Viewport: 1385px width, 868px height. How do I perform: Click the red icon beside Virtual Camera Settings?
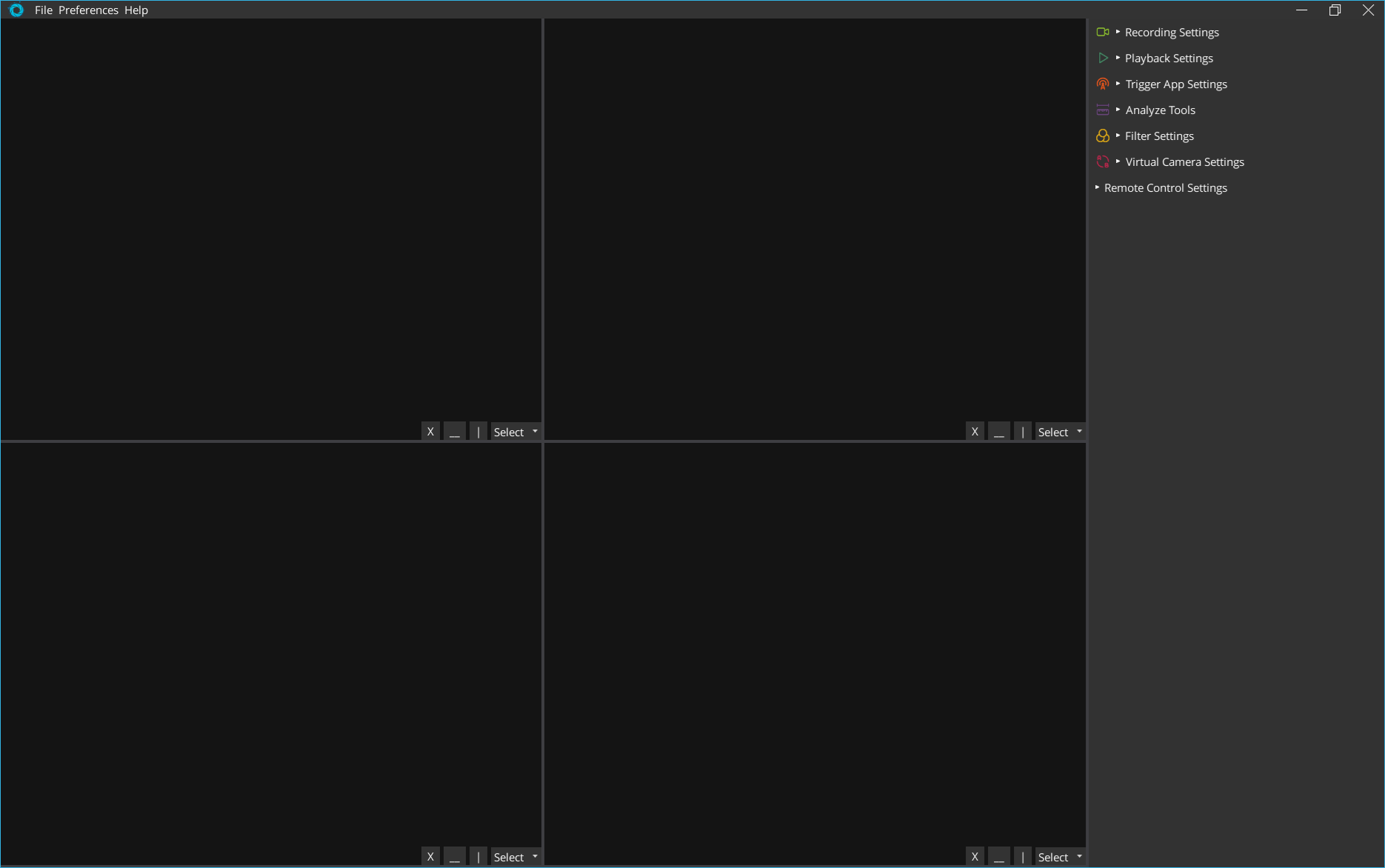[1103, 161]
